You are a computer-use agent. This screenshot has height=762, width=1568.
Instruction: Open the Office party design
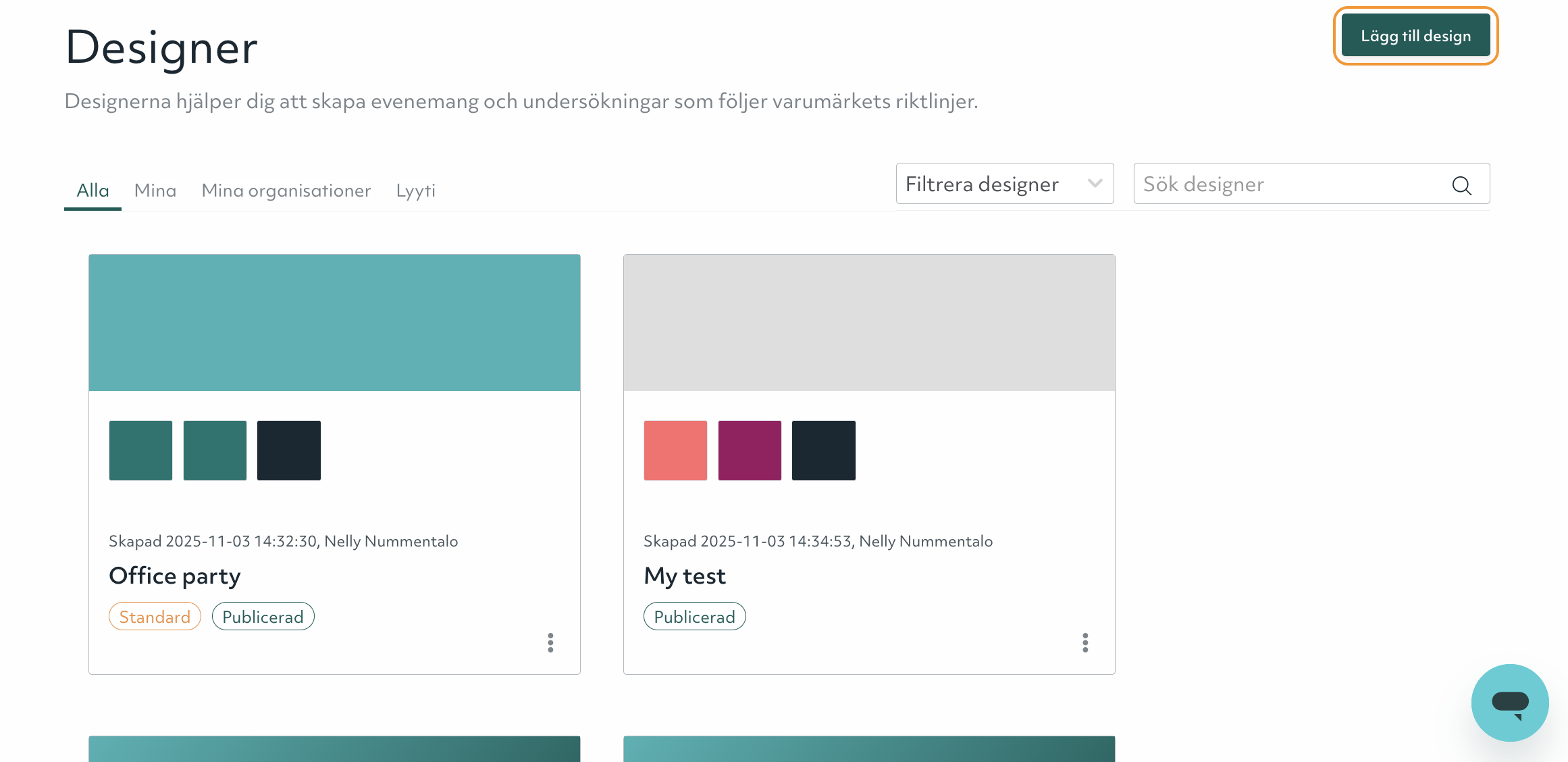(x=175, y=576)
